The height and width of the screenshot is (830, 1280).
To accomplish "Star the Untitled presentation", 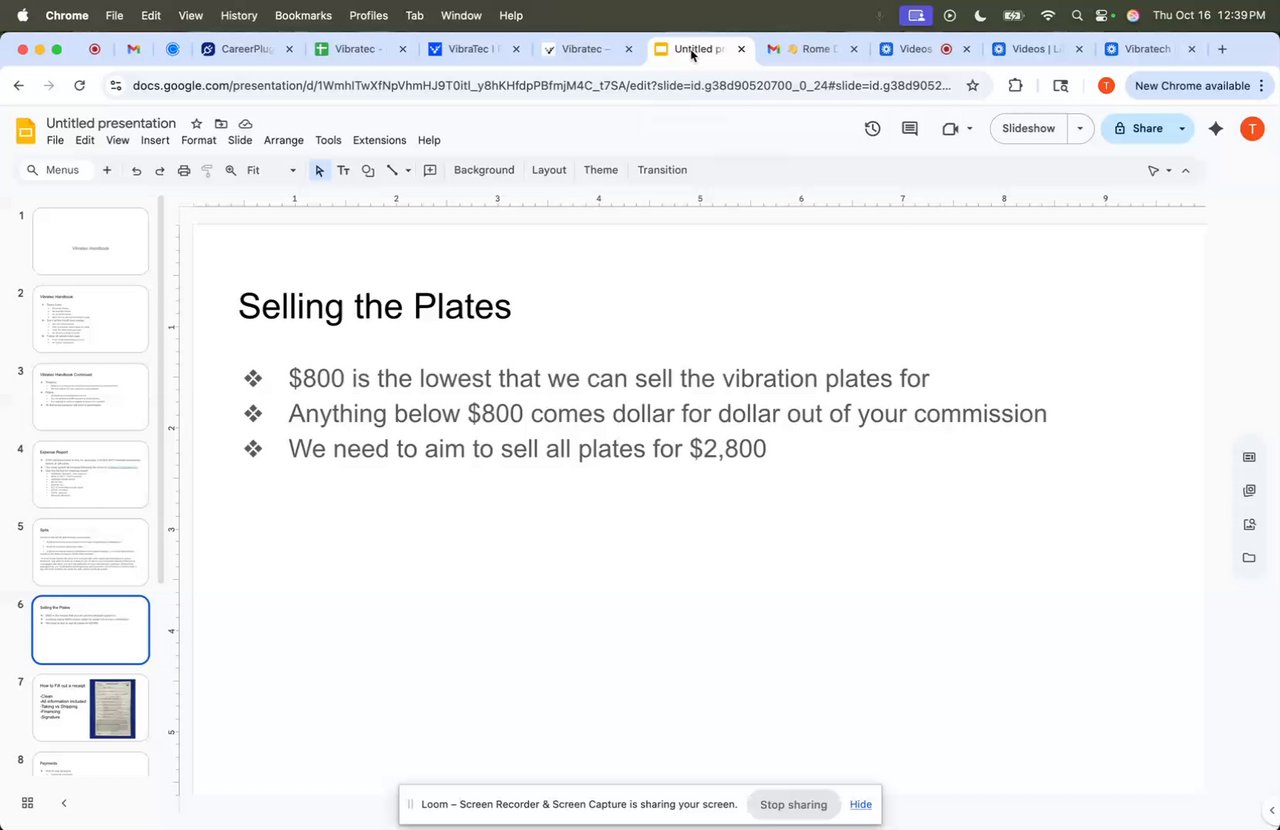I will coord(197,124).
